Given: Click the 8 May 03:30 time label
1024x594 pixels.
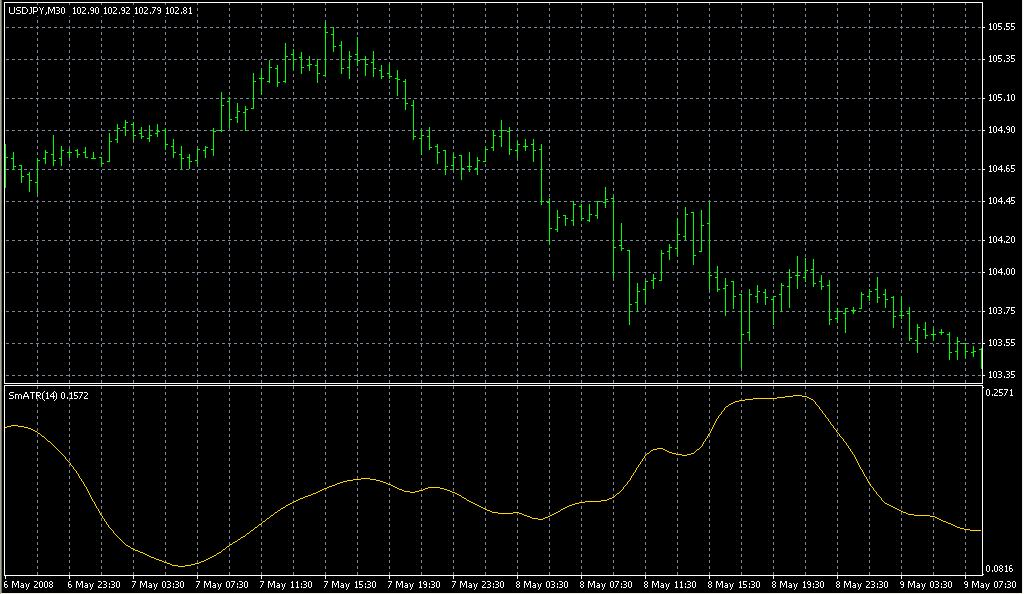Looking at the screenshot, I should click(545, 584).
